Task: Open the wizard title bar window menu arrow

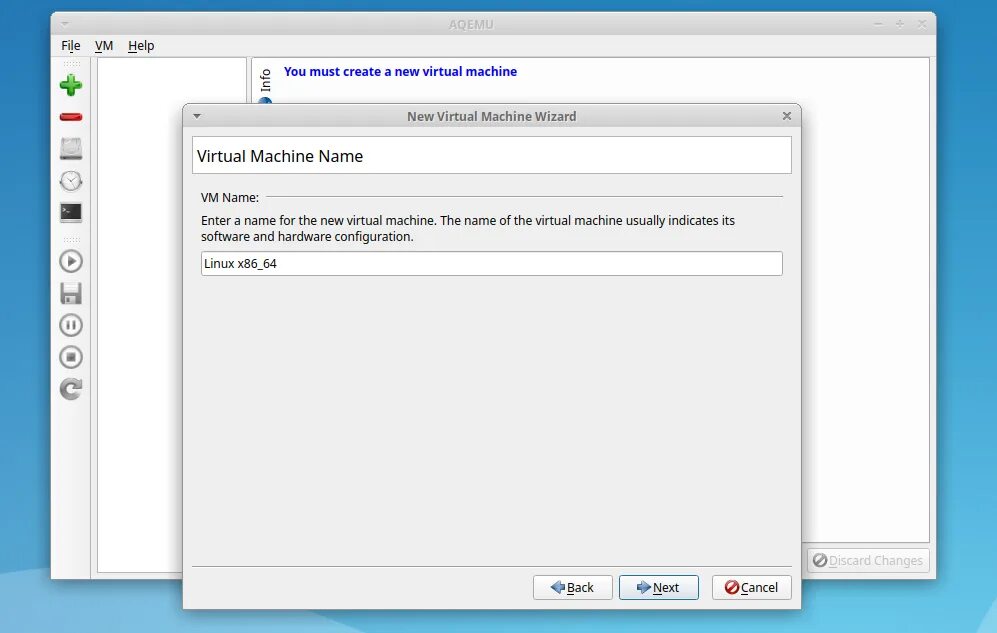Action: (x=196, y=116)
